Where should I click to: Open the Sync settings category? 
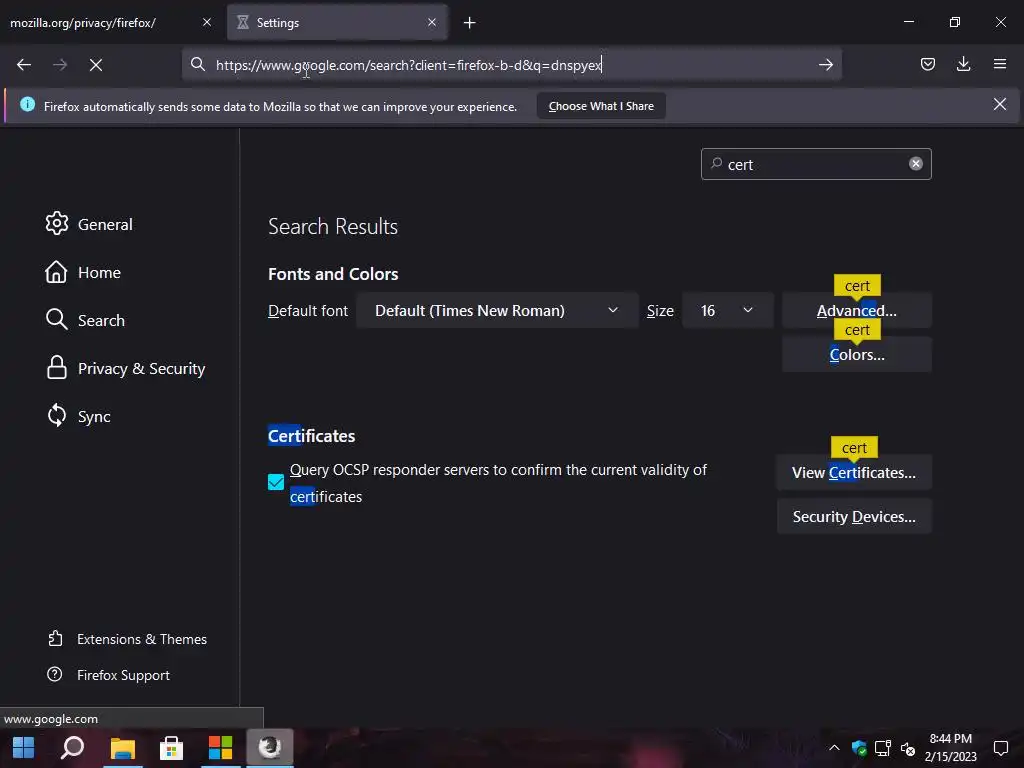coord(78,417)
